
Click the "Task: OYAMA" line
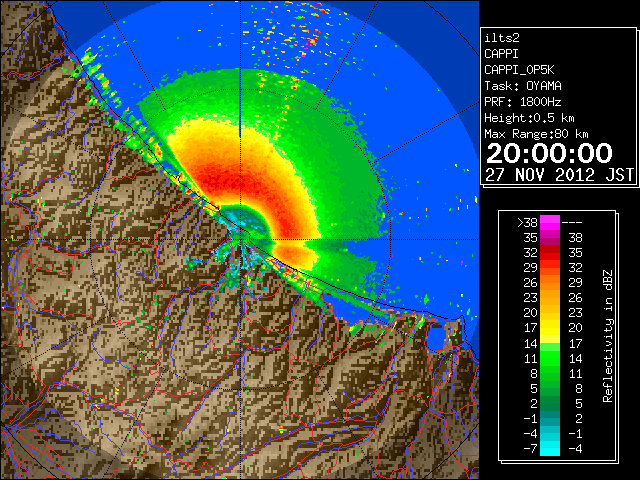(x=523, y=86)
